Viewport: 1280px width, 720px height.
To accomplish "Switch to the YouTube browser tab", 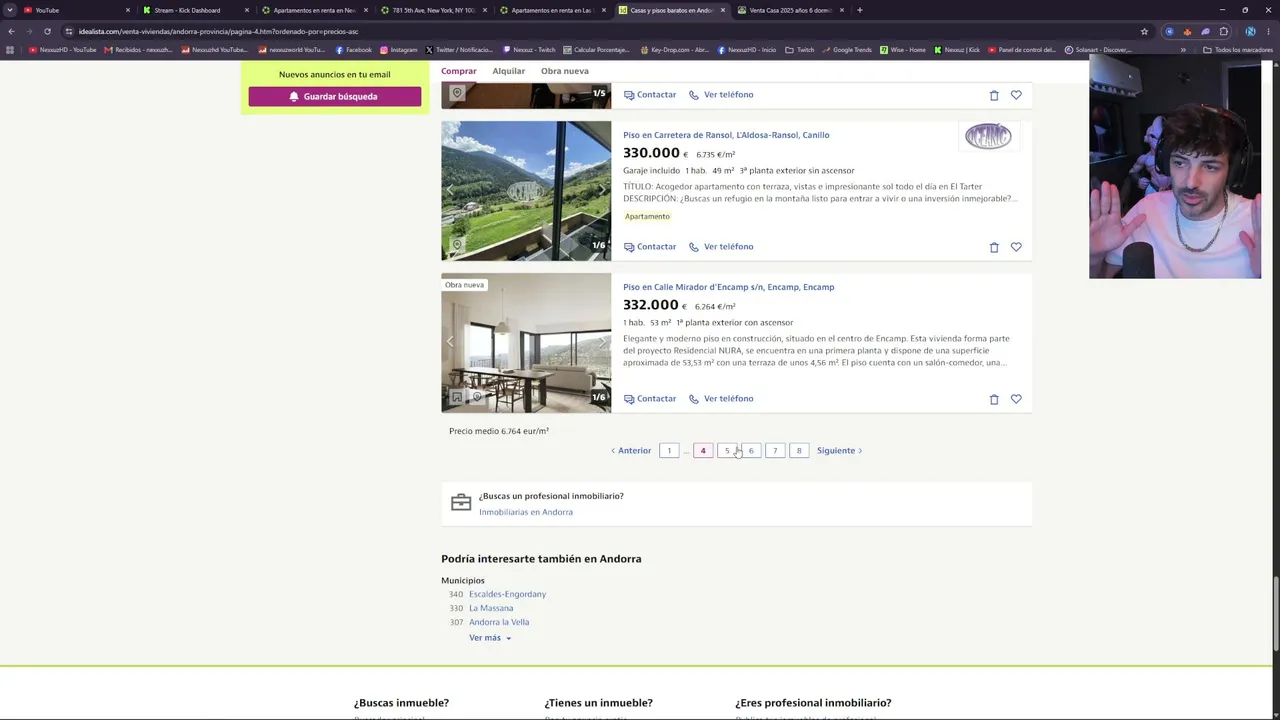I will pos(75,10).
